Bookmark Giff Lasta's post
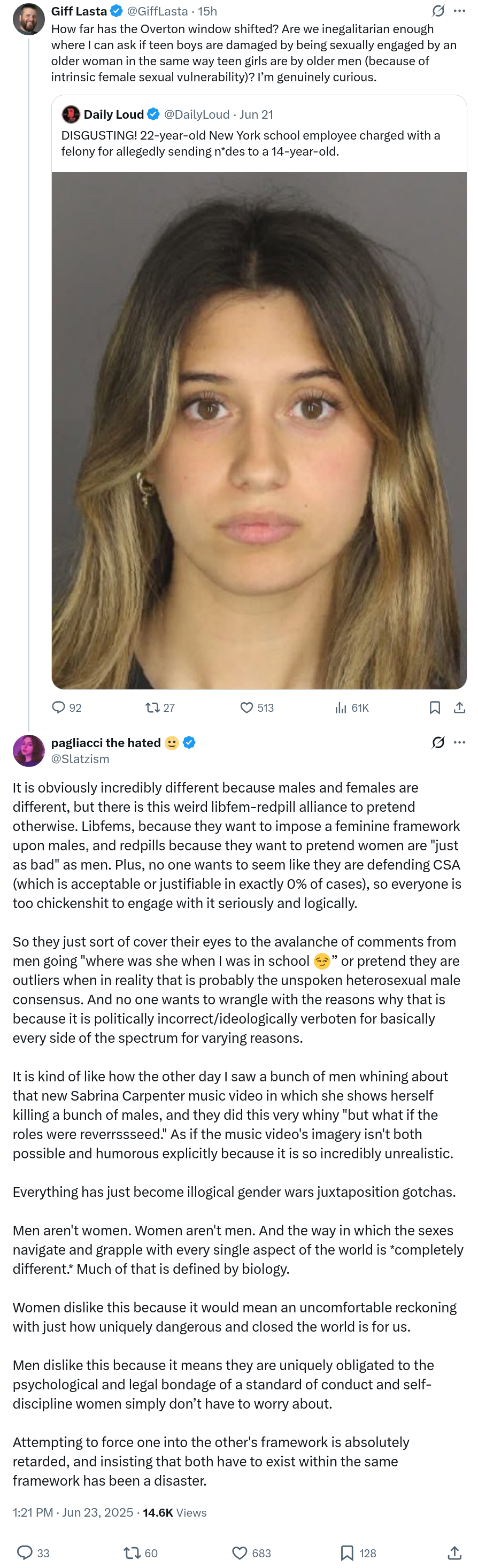 435,708
